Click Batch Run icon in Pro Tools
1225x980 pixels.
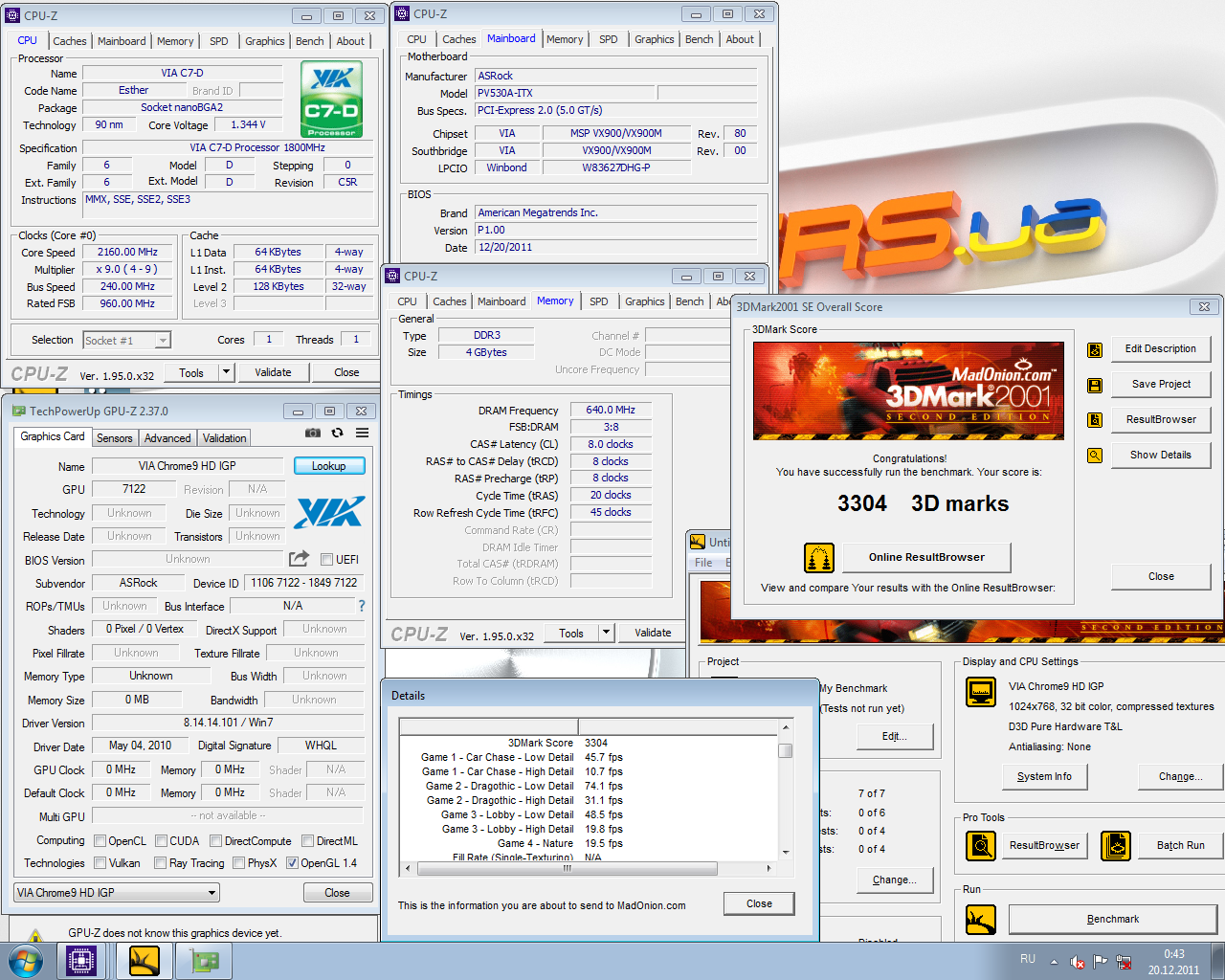coord(1116,846)
